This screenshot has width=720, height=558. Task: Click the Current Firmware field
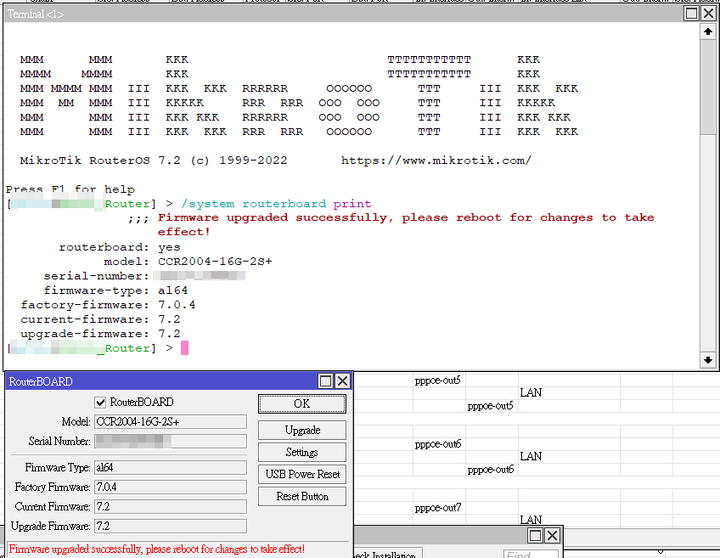pos(170,507)
